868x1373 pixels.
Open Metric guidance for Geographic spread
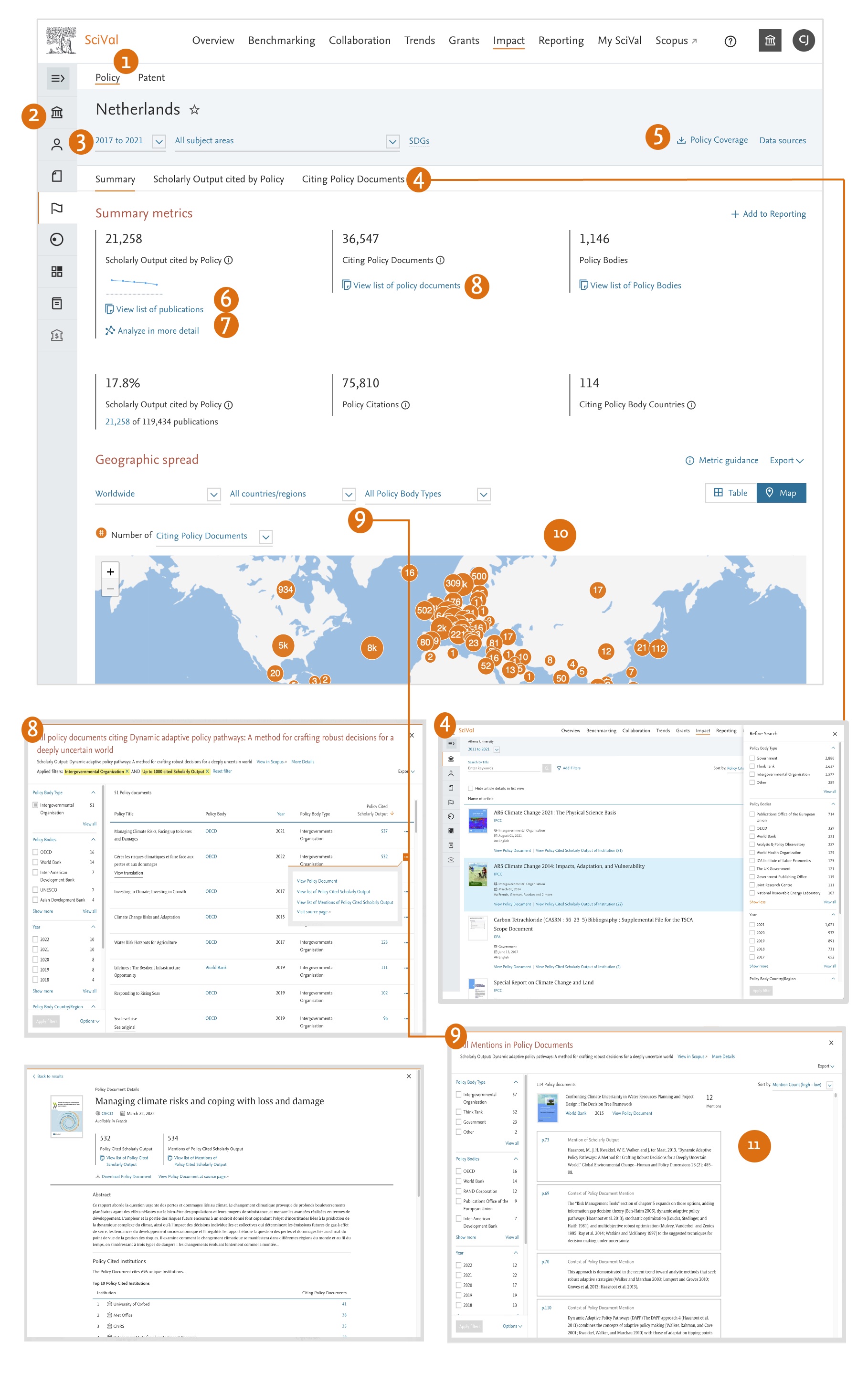tap(722, 461)
